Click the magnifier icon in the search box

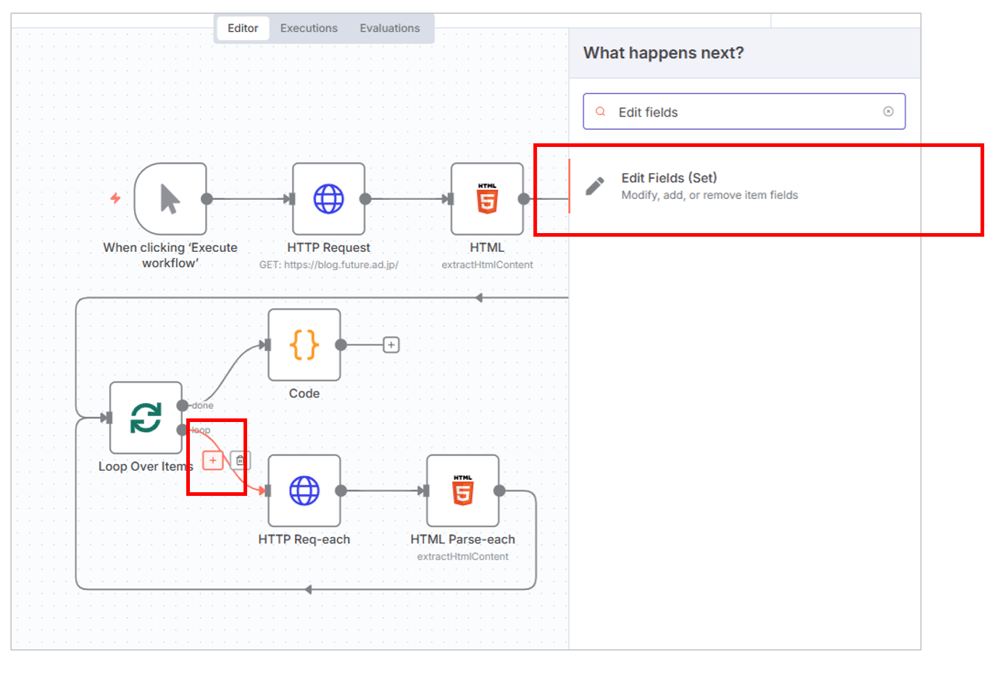tap(601, 112)
